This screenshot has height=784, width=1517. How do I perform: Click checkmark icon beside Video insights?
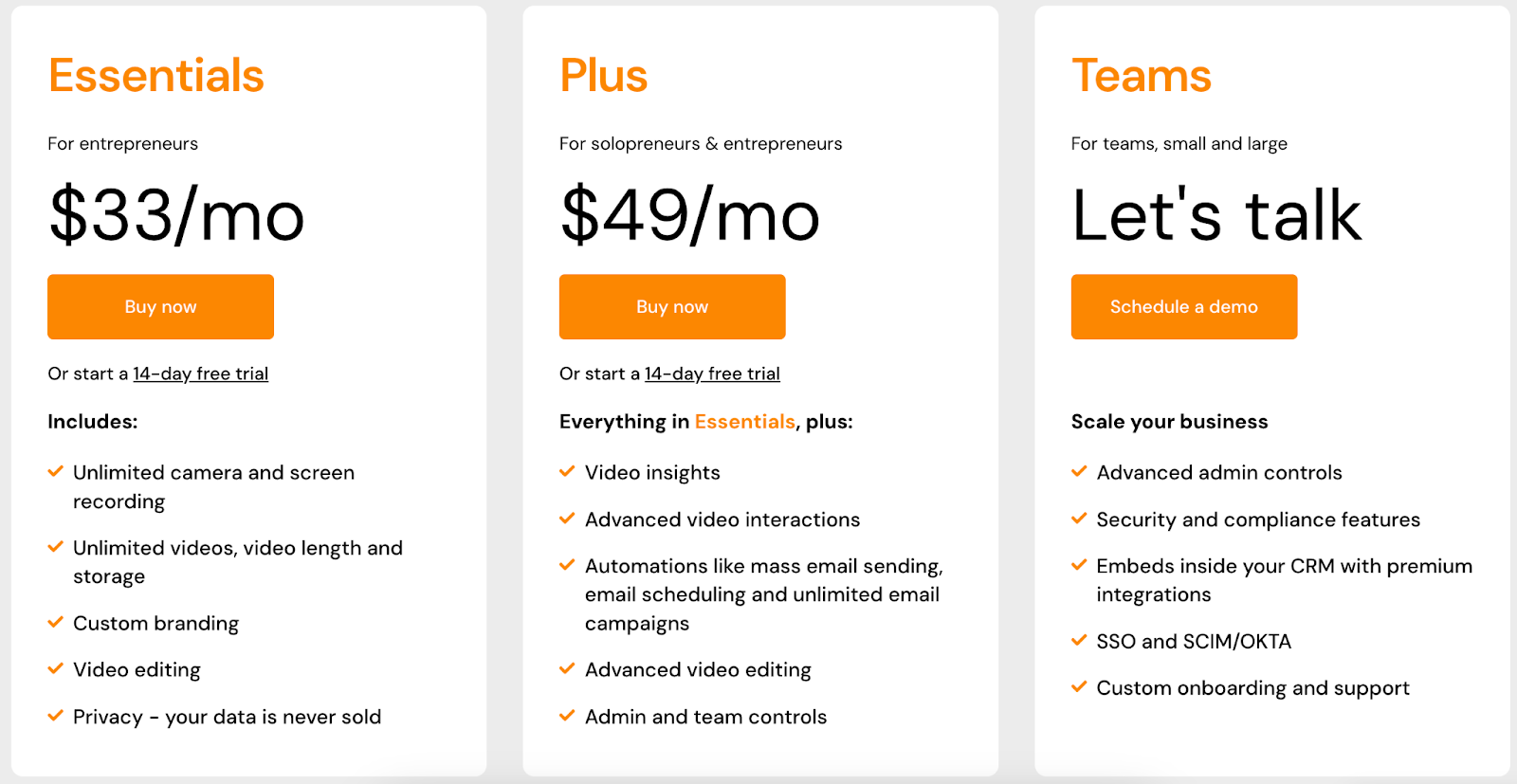coord(567,471)
